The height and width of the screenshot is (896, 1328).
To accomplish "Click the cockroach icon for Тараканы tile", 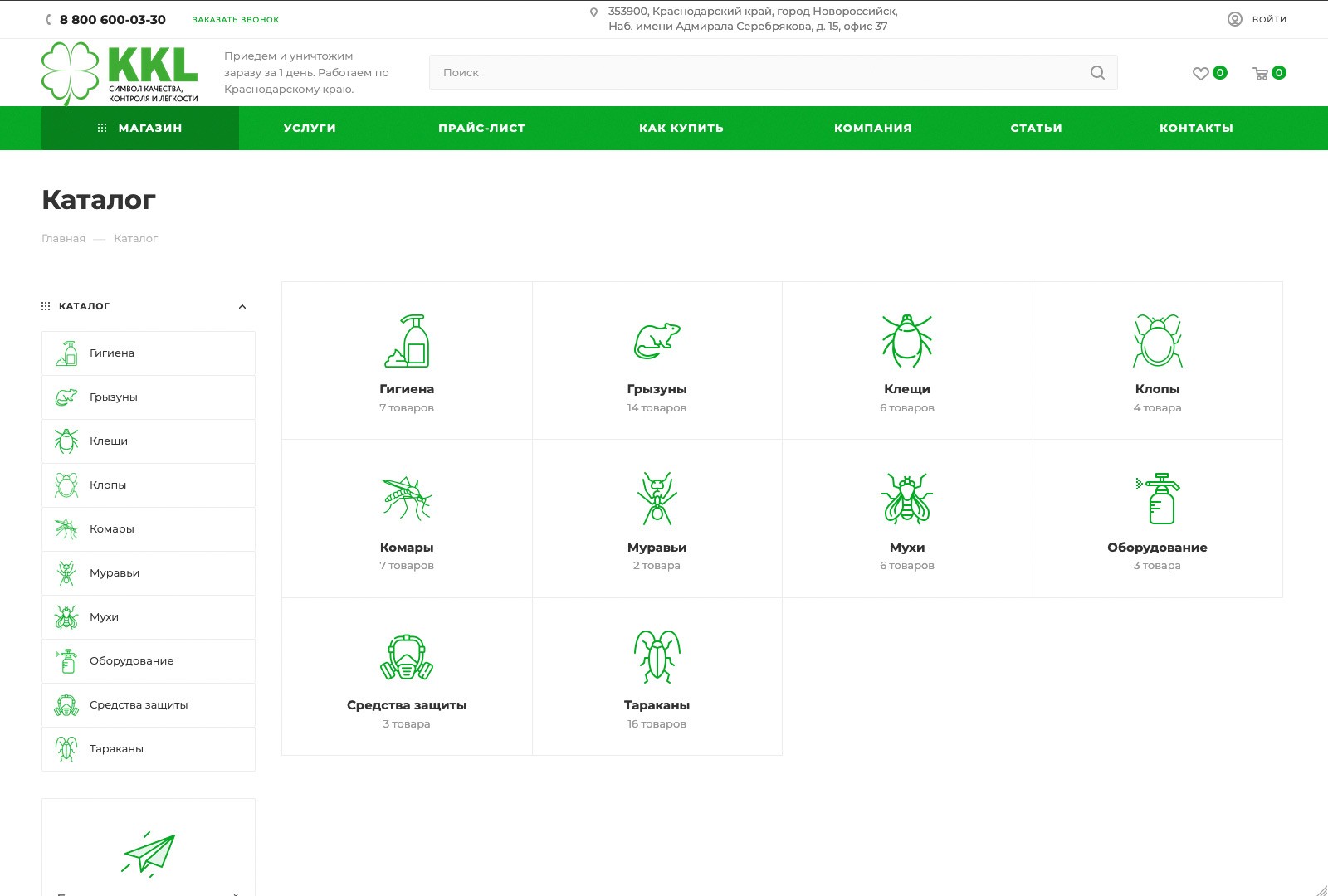I will click(657, 656).
